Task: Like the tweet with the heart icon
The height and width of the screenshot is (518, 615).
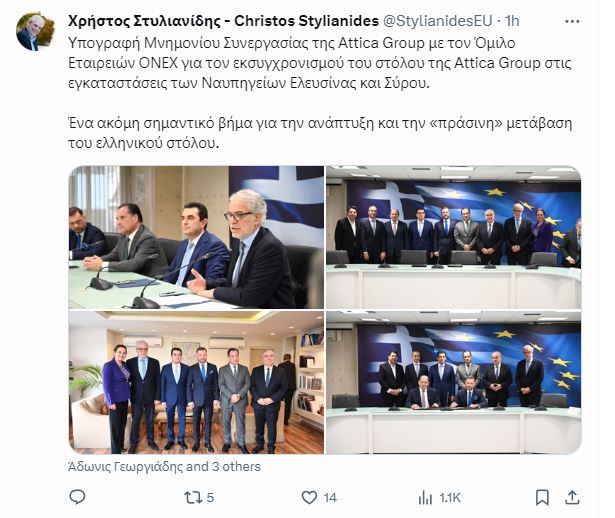Action: (x=309, y=498)
